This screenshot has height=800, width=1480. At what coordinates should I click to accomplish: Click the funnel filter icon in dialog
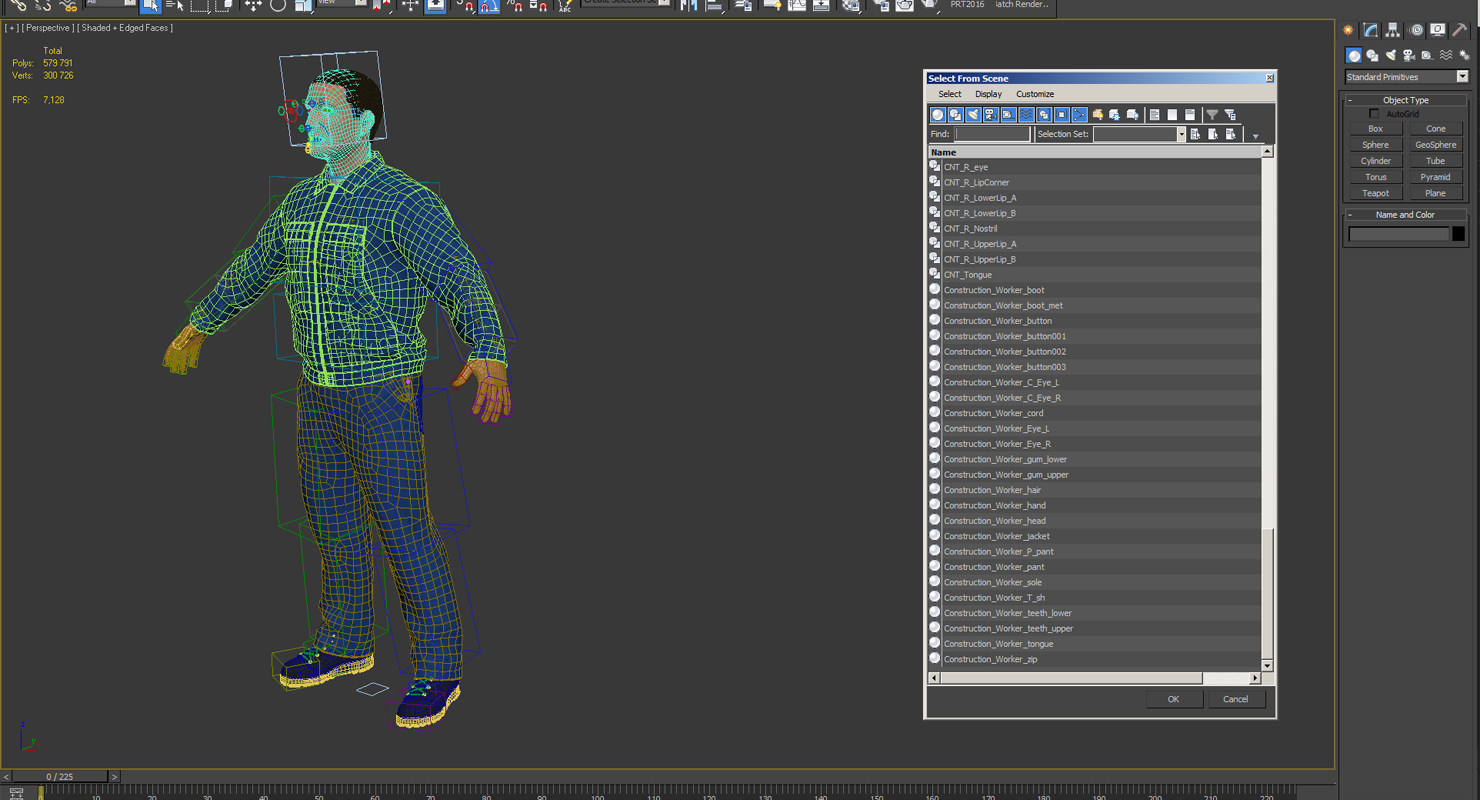(1212, 115)
